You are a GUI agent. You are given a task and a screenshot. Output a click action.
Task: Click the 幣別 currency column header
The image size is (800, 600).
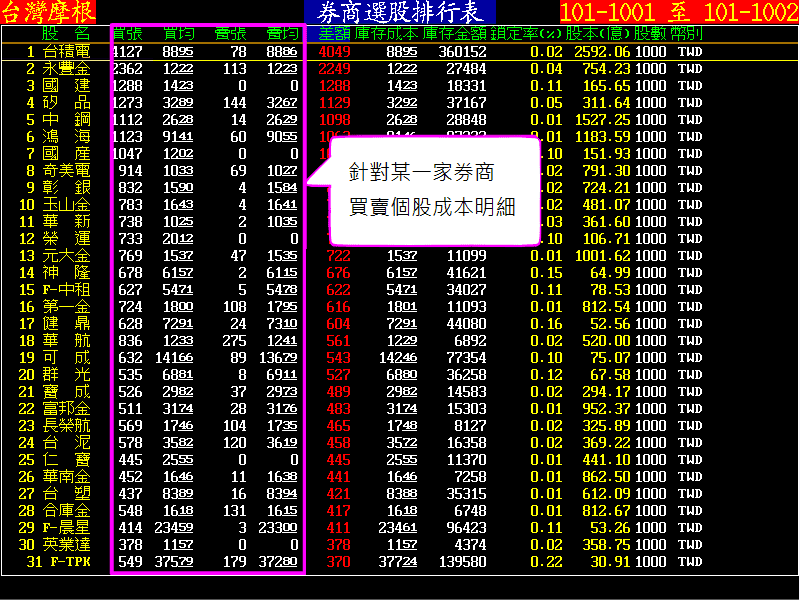687,34
